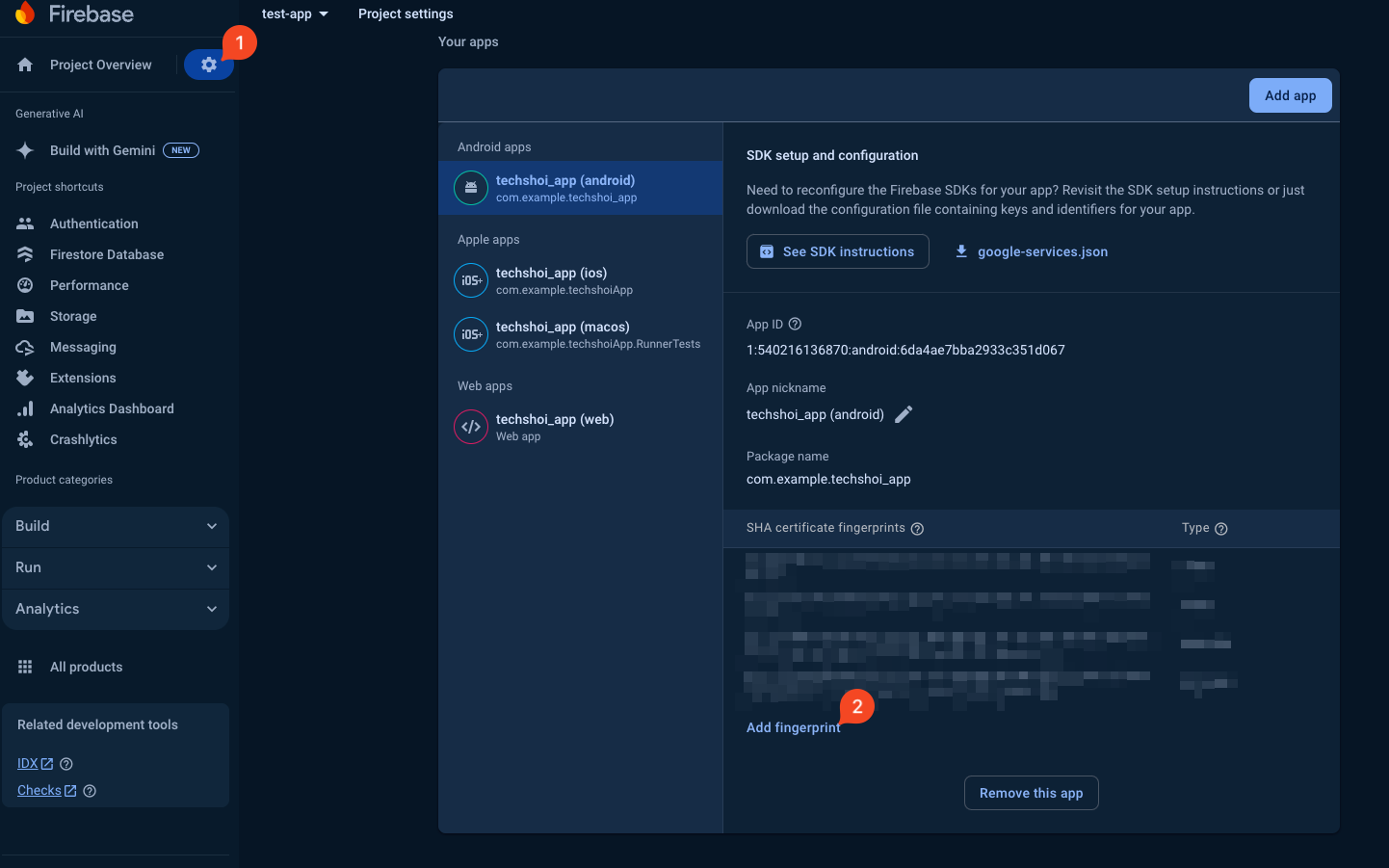The width and height of the screenshot is (1389, 868).
Task: Click the help icon next to App ID
Action: tap(795, 324)
